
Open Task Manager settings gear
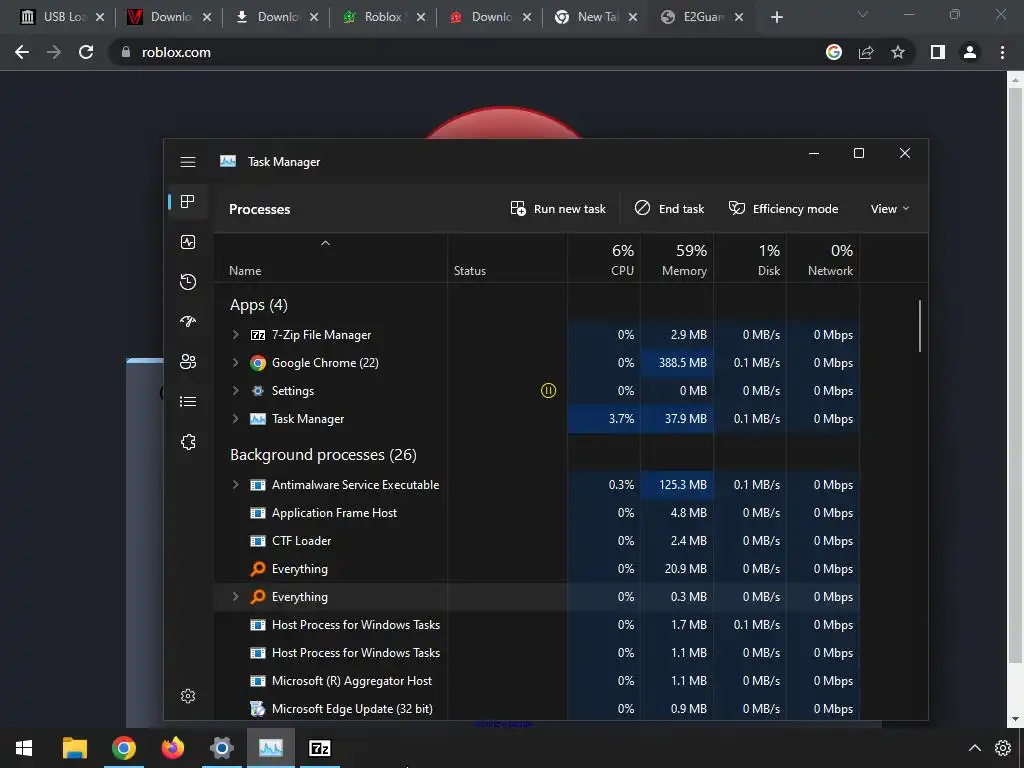[187, 696]
